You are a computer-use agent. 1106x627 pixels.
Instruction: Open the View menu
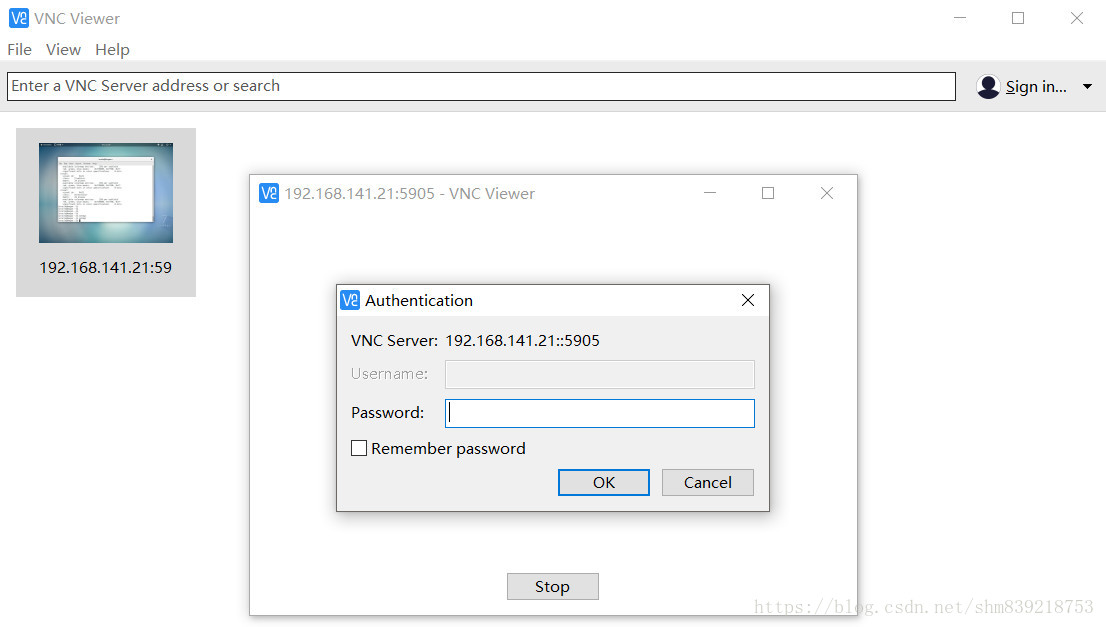tap(63, 49)
